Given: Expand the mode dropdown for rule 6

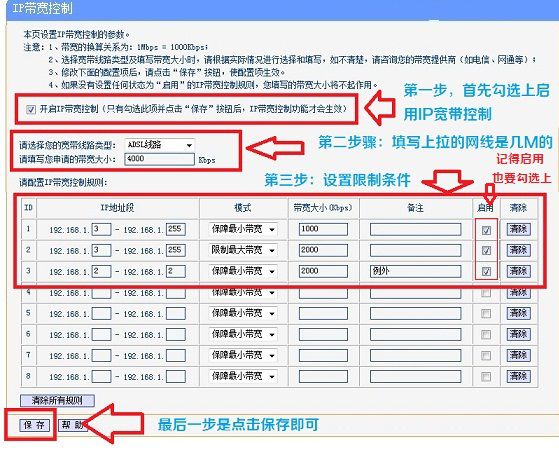Looking at the screenshot, I should coord(243,334).
